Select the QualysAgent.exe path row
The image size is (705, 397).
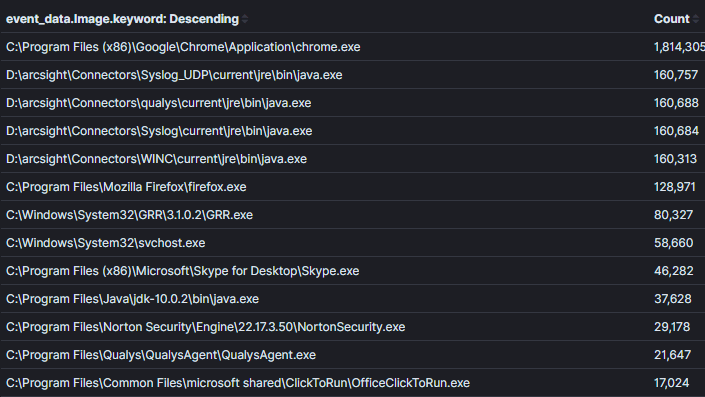coord(161,355)
